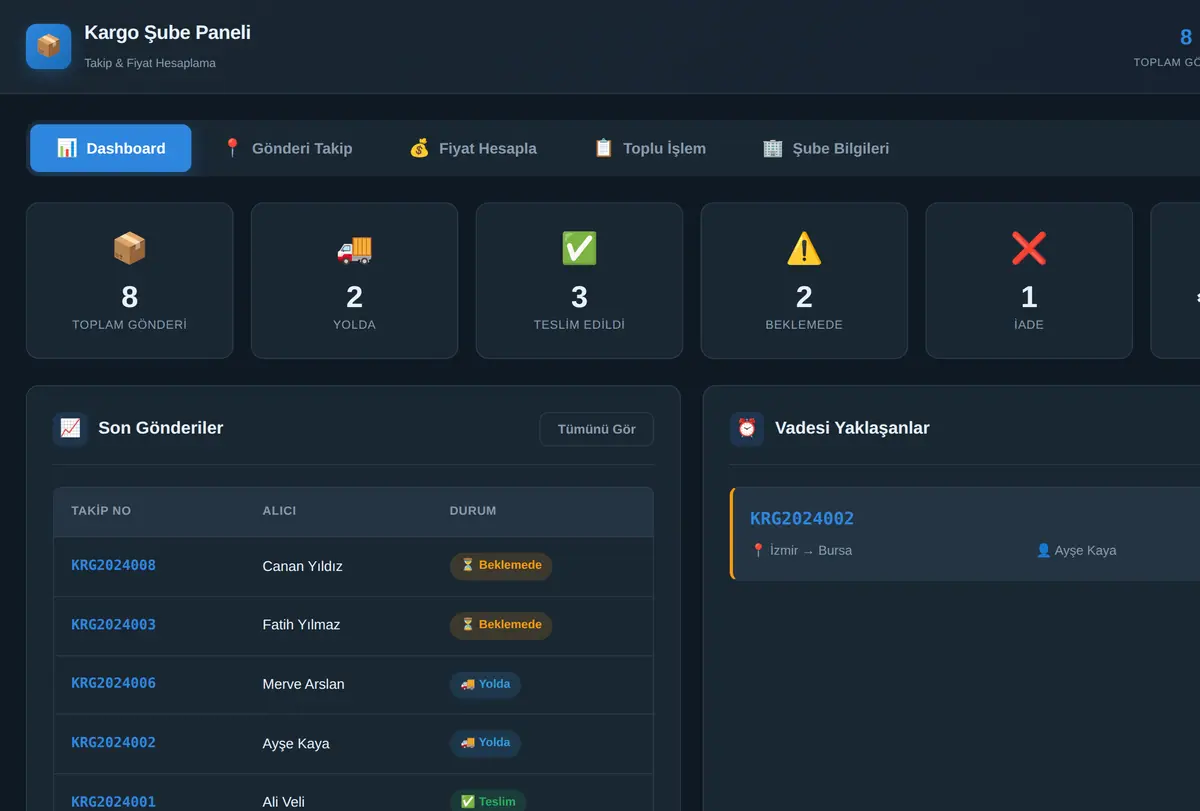Select recipient name Canan Yıldız

[302, 566]
